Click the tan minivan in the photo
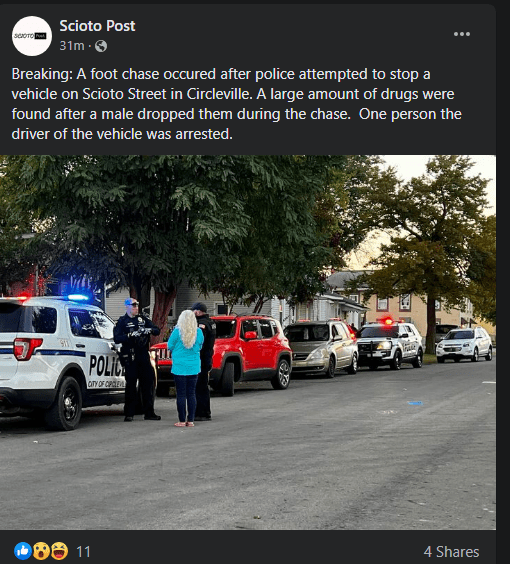The width and height of the screenshot is (510, 564). tap(321, 348)
